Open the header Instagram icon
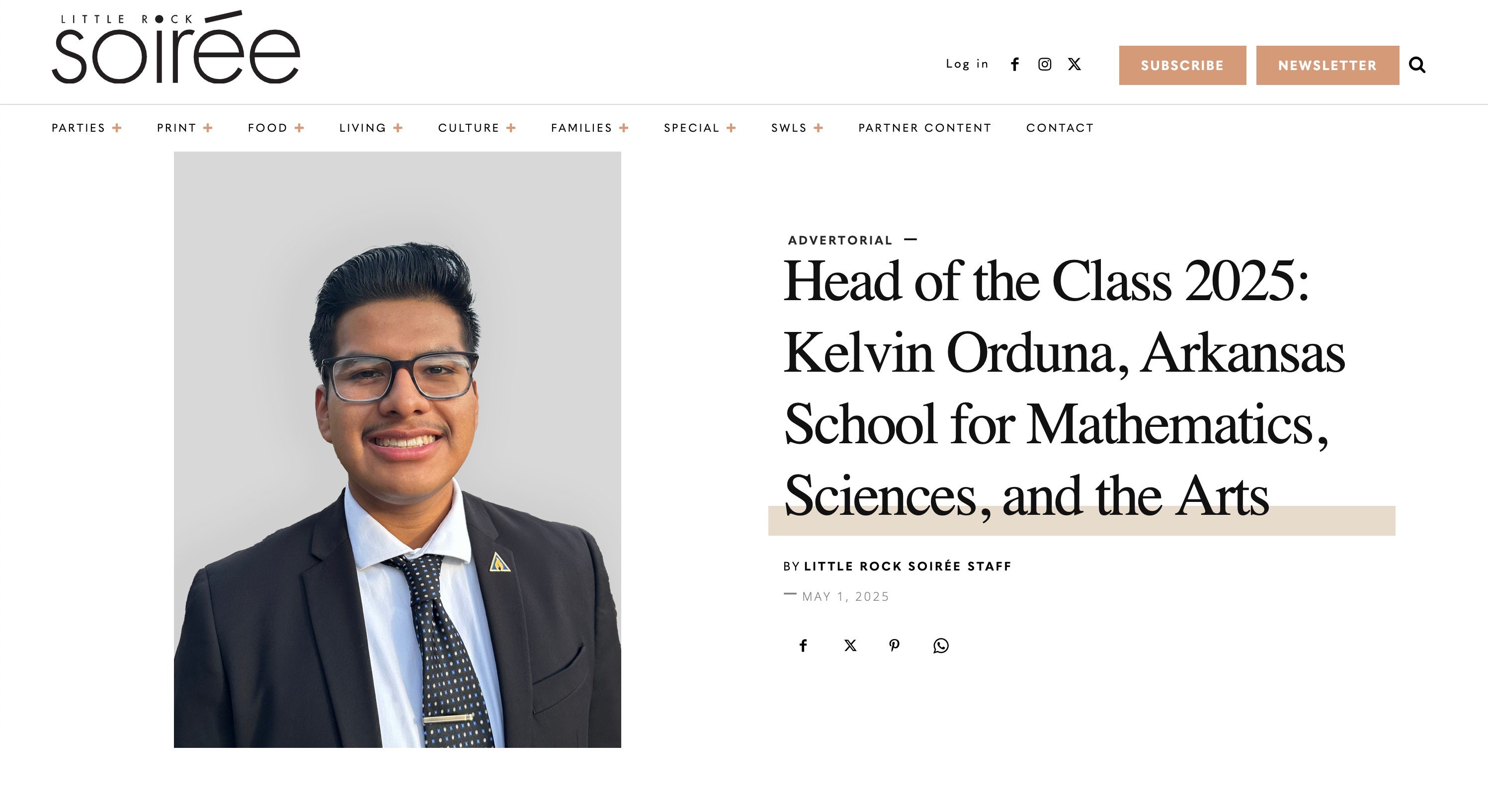Viewport: 1488px width, 812px height. (1044, 64)
